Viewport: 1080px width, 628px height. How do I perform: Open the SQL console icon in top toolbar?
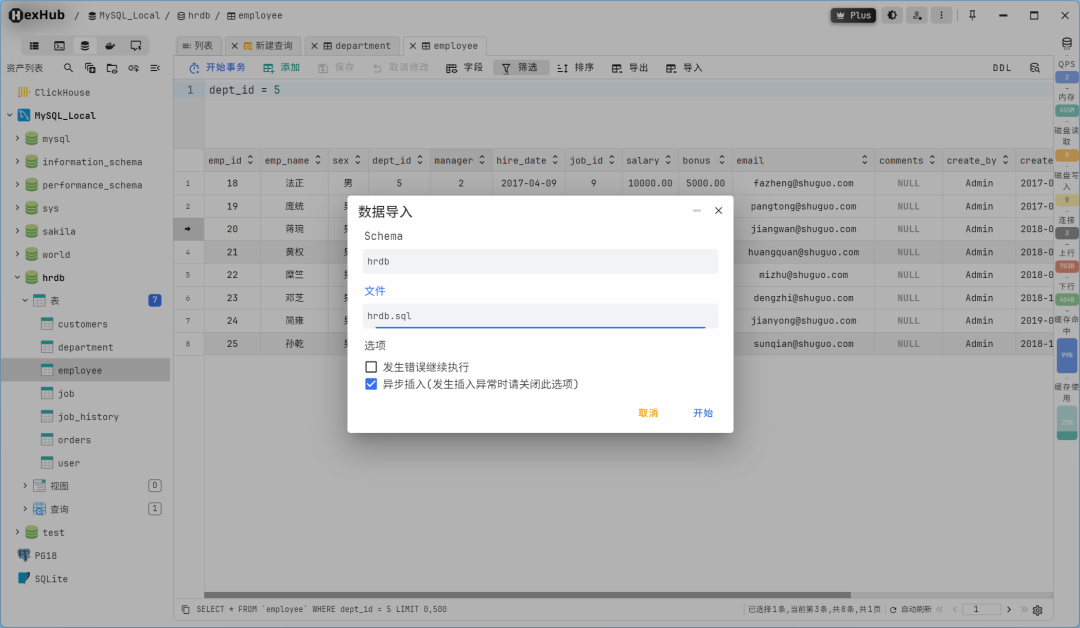(x=58, y=46)
